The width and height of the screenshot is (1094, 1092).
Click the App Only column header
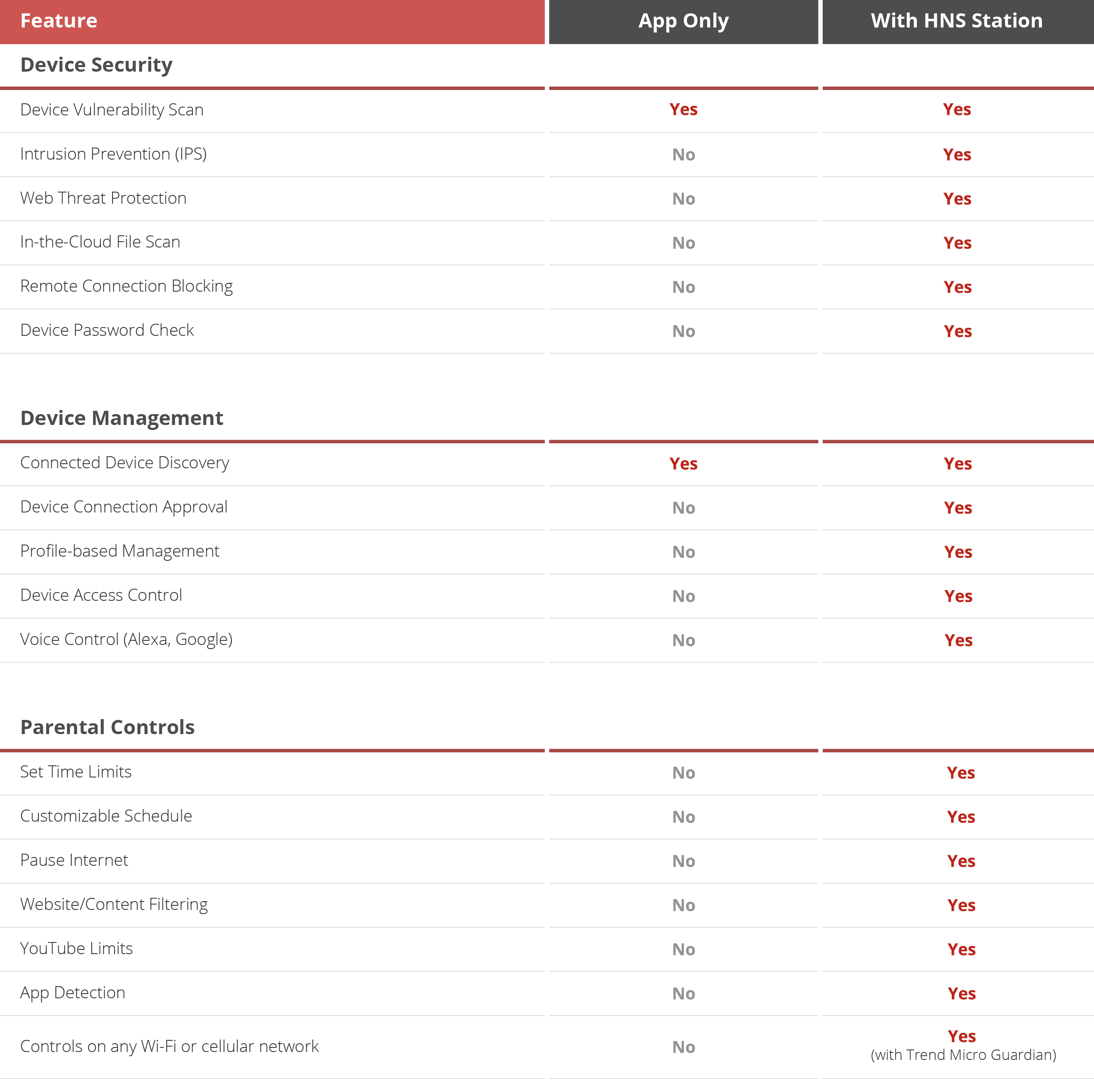click(x=683, y=21)
